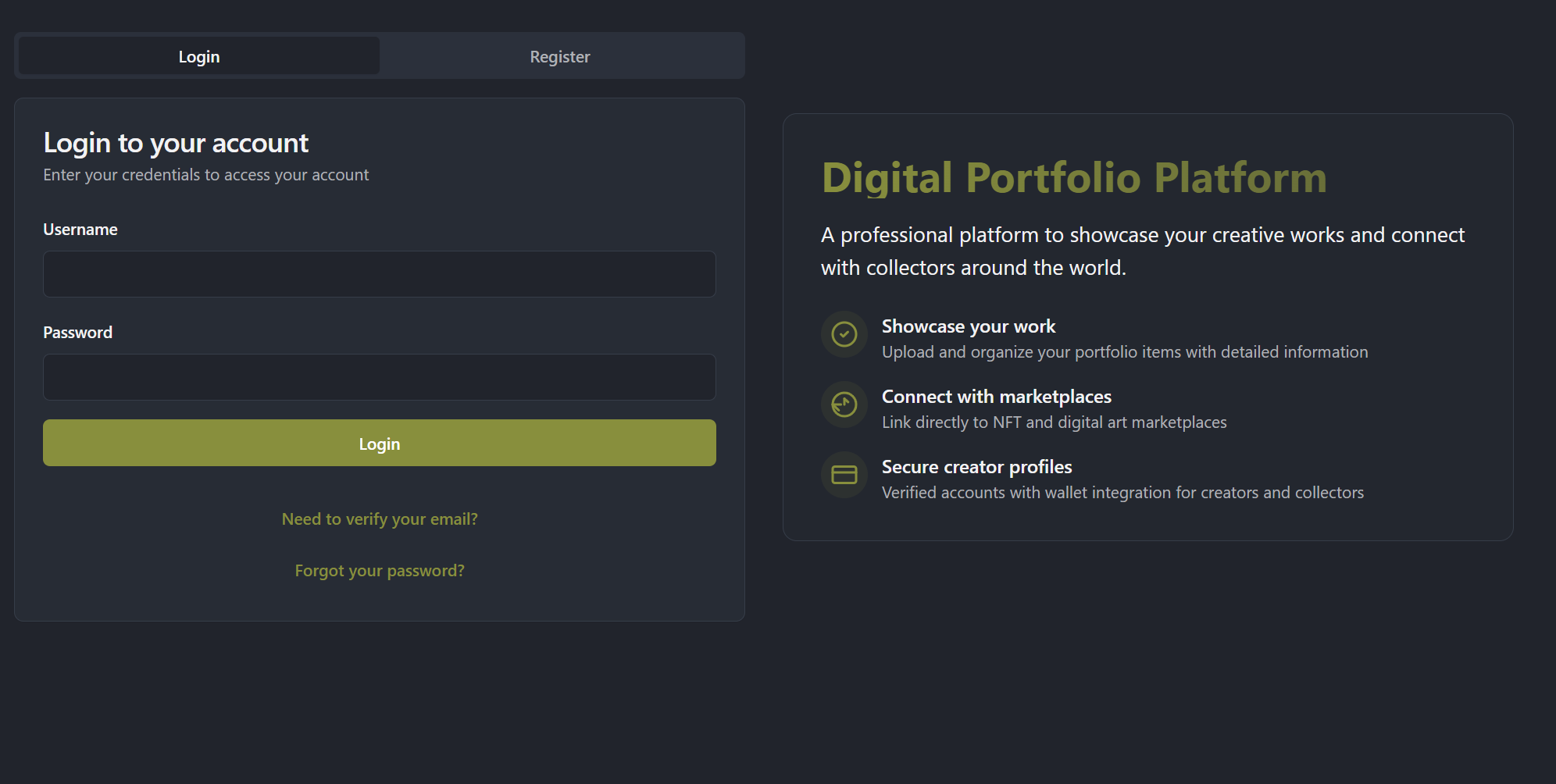
Task: Click the marketplace clock-arrow icon
Action: pyautogui.click(x=844, y=404)
